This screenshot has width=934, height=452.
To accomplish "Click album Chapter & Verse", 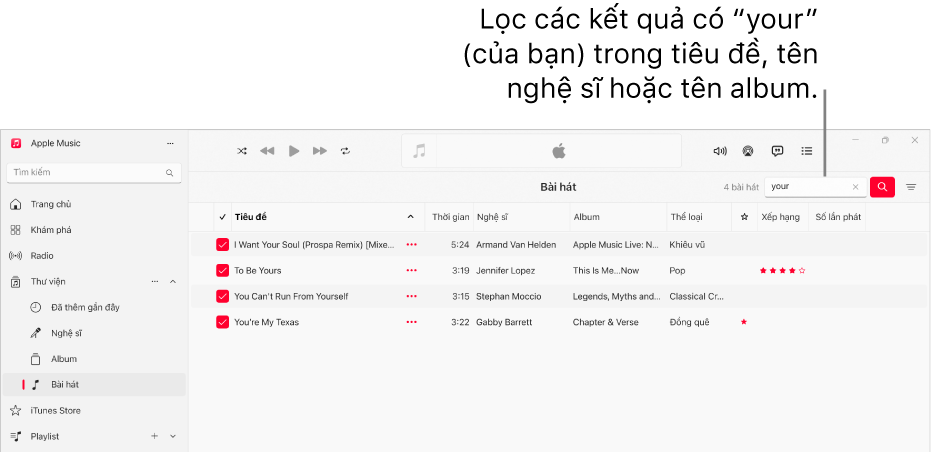I will tap(605, 322).
